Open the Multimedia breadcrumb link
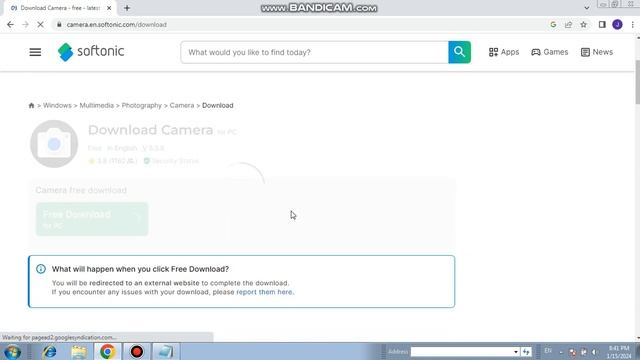 [x=96, y=105]
